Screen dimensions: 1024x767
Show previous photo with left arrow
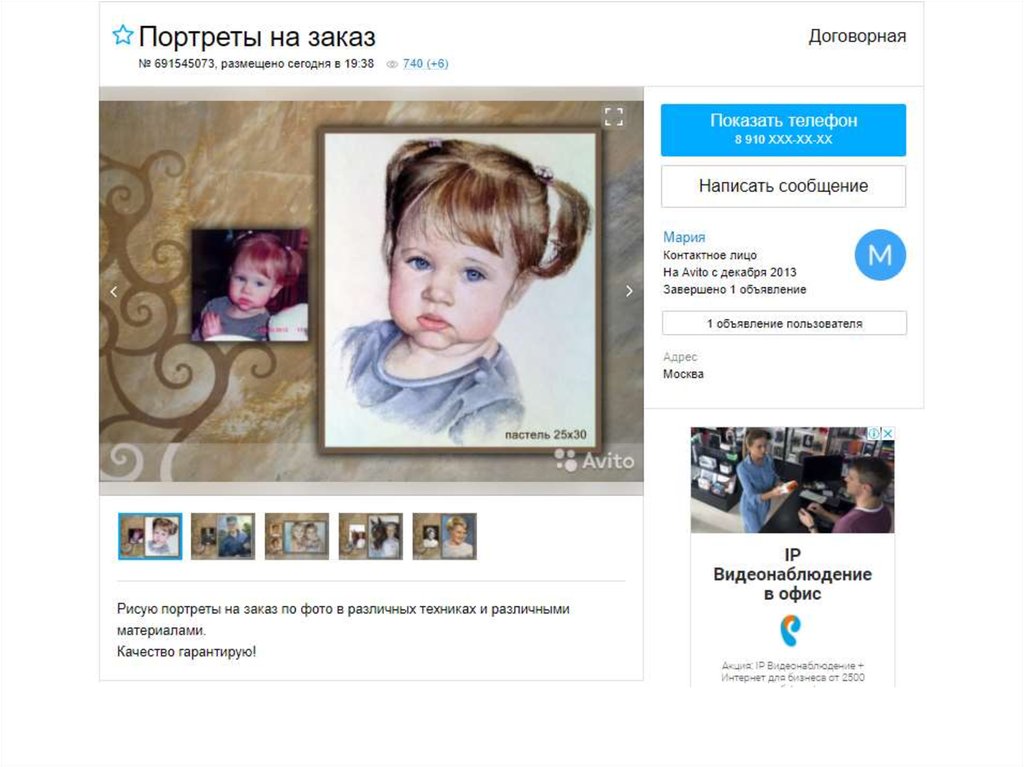point(114,291)
